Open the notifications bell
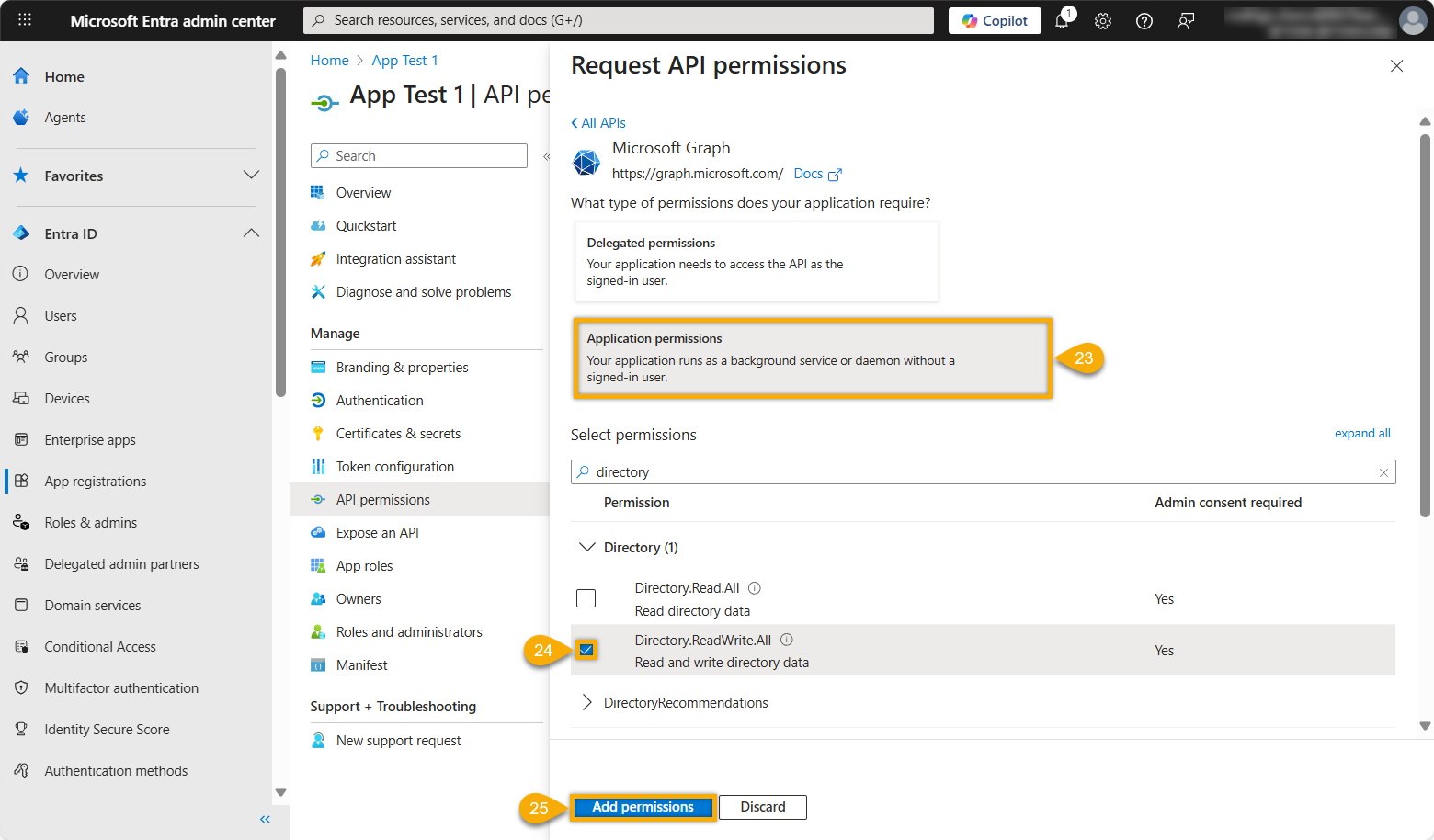The image size is (1434, 840). 1063,20
